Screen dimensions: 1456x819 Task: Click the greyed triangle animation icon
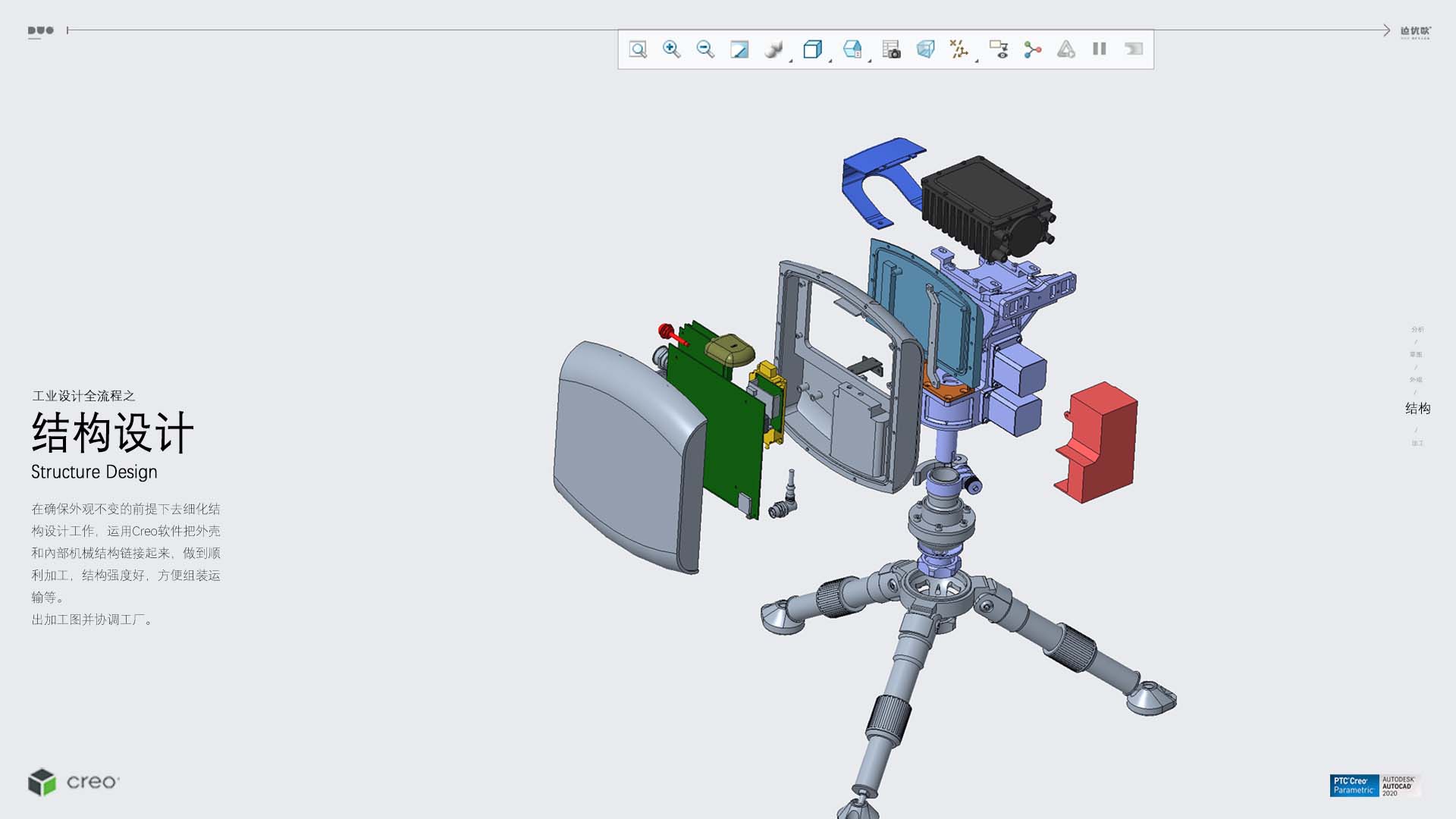[x=1066, y=49]
